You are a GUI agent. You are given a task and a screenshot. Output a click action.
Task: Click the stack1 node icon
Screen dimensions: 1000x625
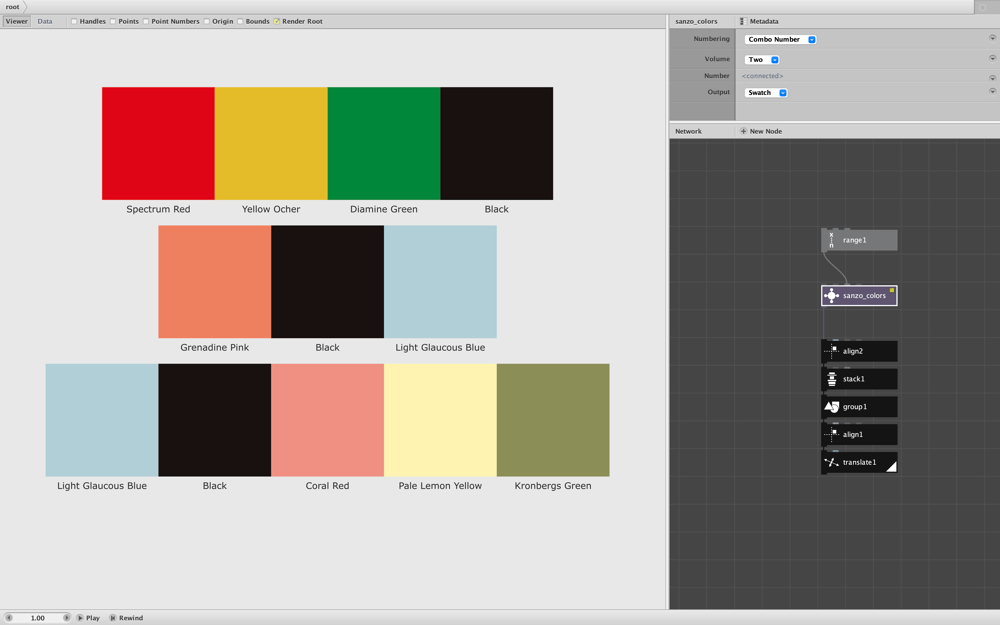[831, 379]
